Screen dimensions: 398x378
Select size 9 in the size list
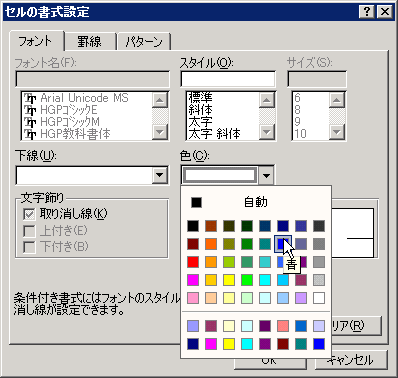coord(311,122)
